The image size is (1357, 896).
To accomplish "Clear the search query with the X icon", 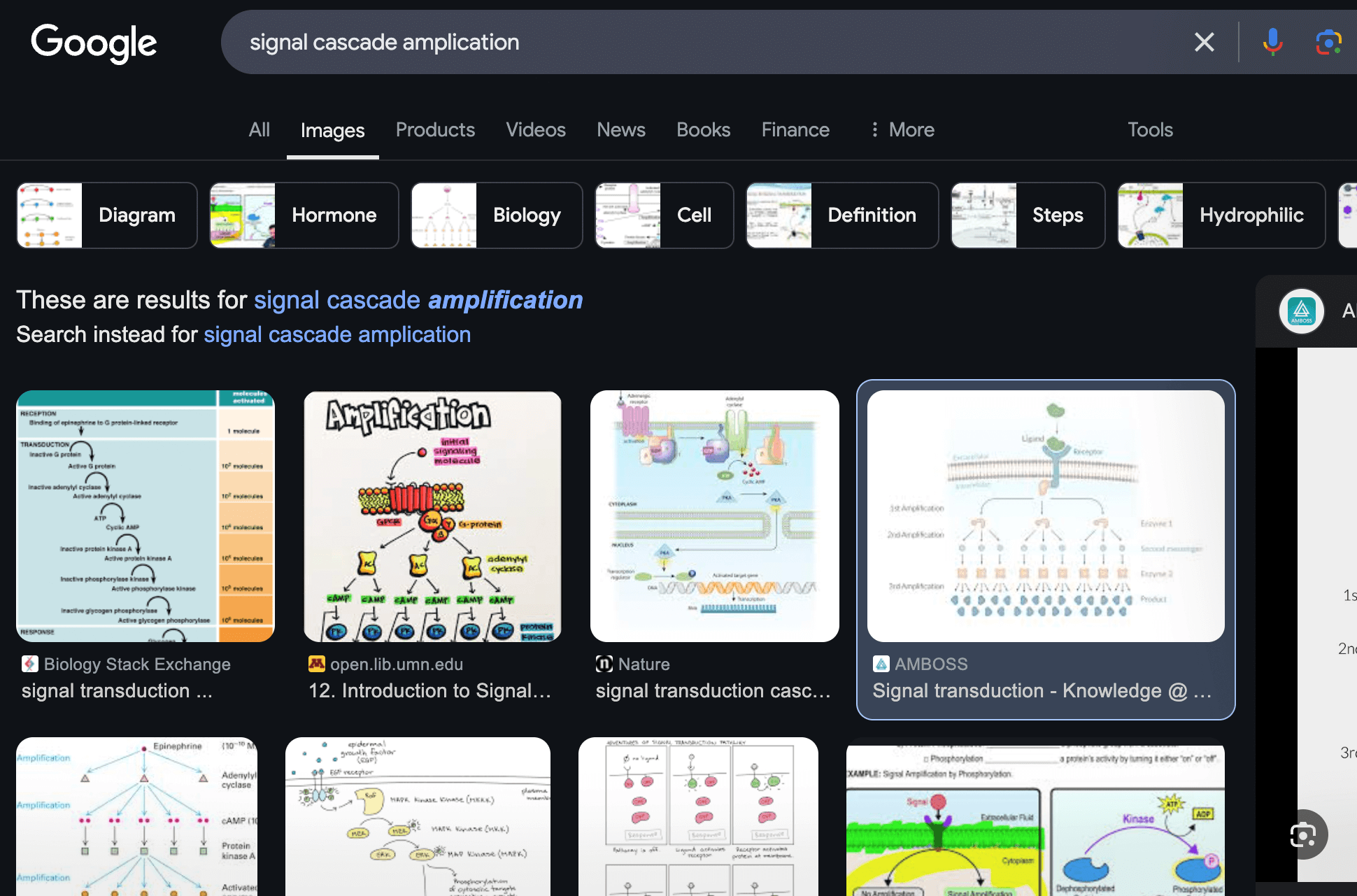I will (x=1204, y=42).
